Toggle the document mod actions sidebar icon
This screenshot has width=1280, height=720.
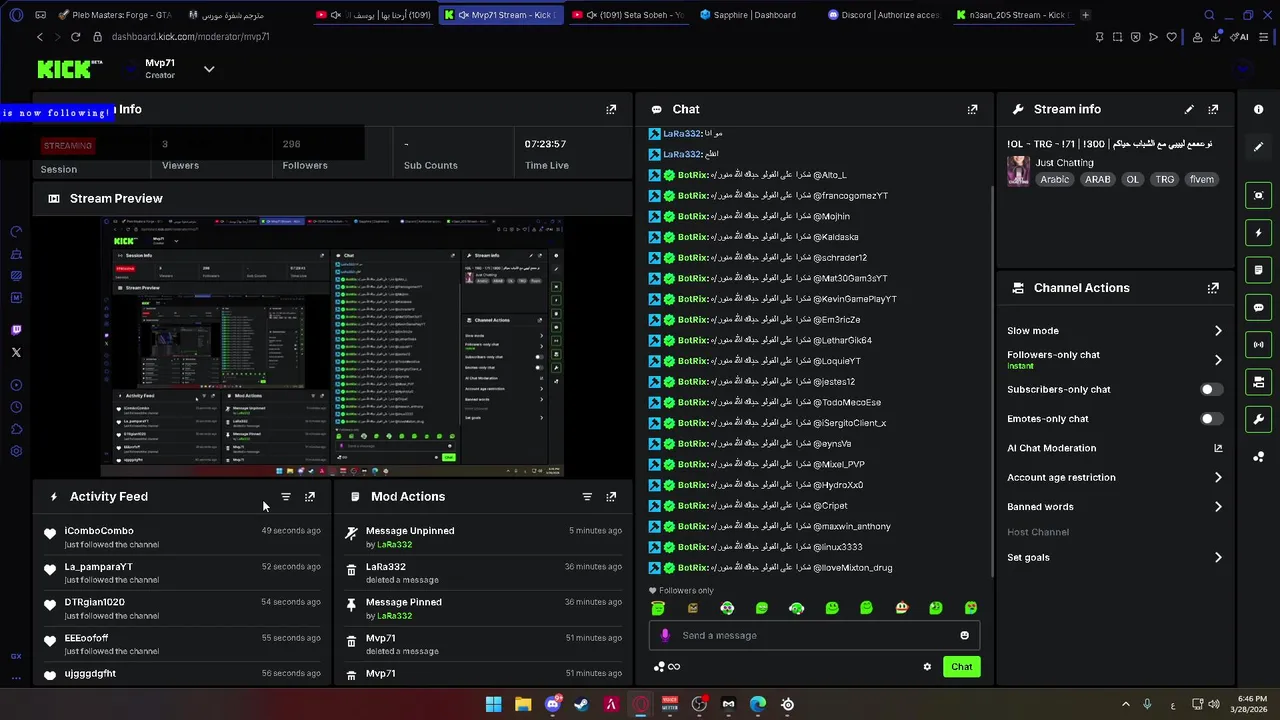point(1259,270)
